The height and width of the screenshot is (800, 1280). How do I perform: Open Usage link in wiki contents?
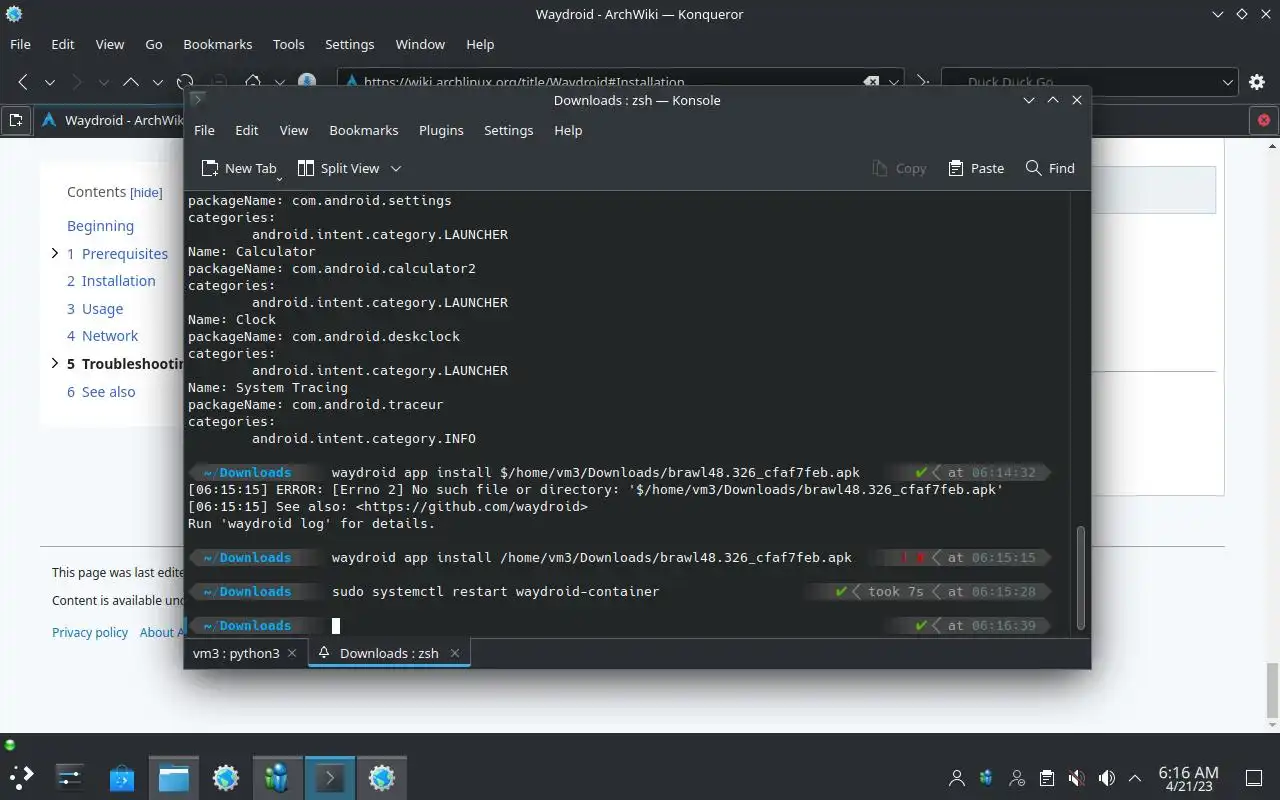(x=102, y=309)
